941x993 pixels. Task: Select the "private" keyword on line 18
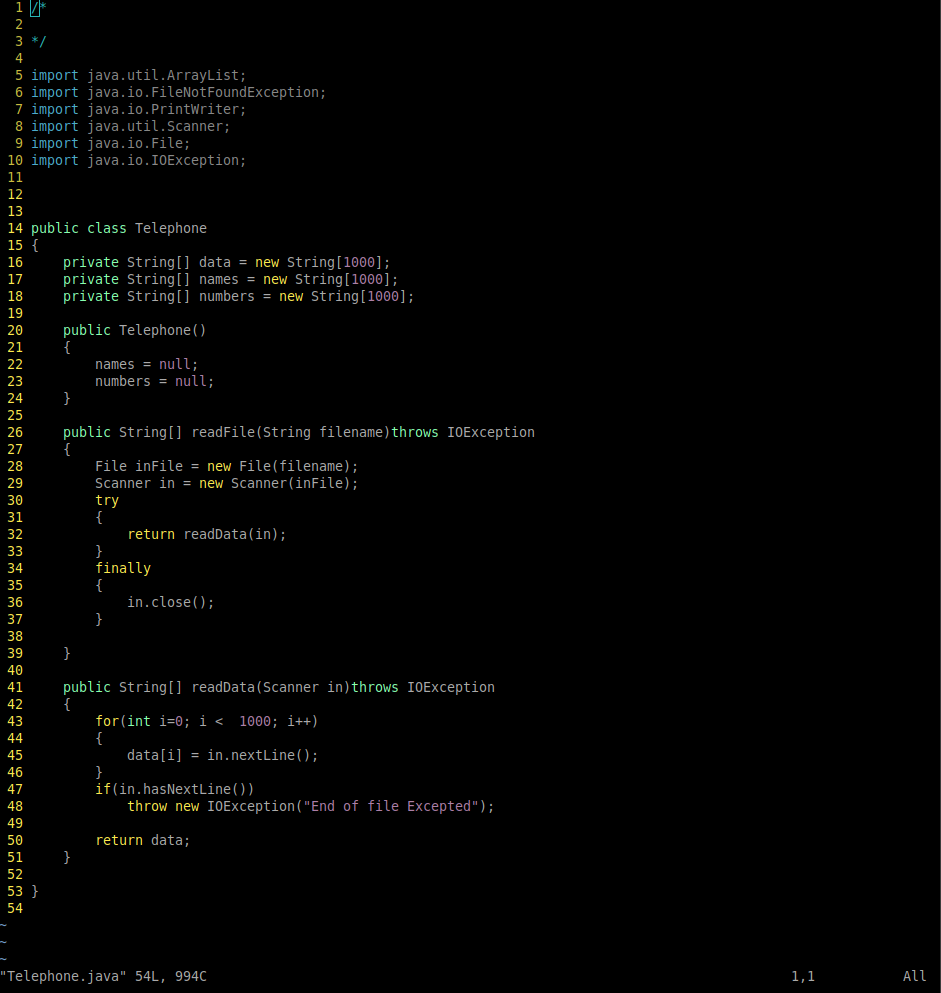(x=91, y=296)
